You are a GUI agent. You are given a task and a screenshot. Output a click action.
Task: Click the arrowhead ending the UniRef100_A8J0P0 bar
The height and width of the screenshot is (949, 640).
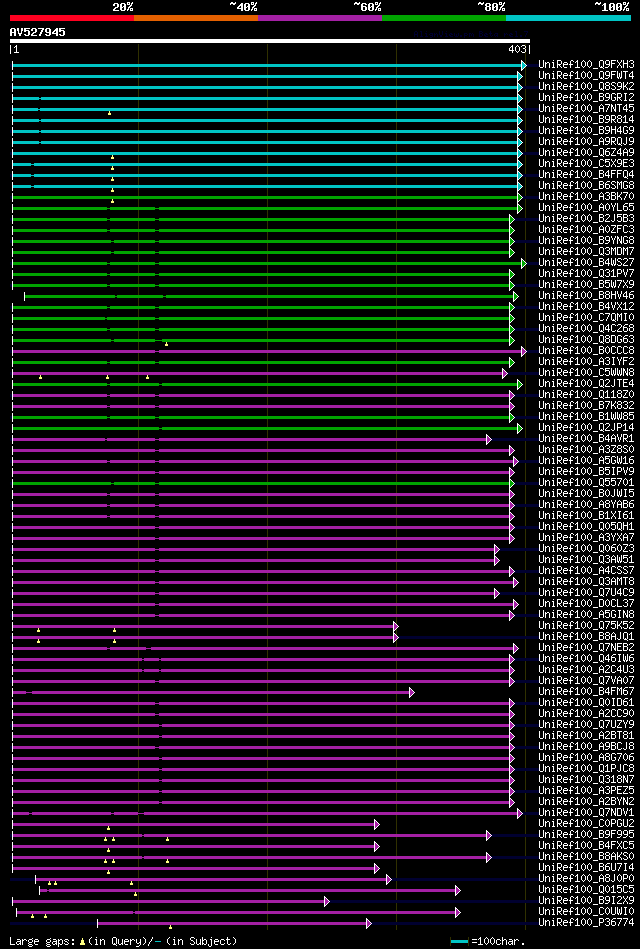coord(389,879)
